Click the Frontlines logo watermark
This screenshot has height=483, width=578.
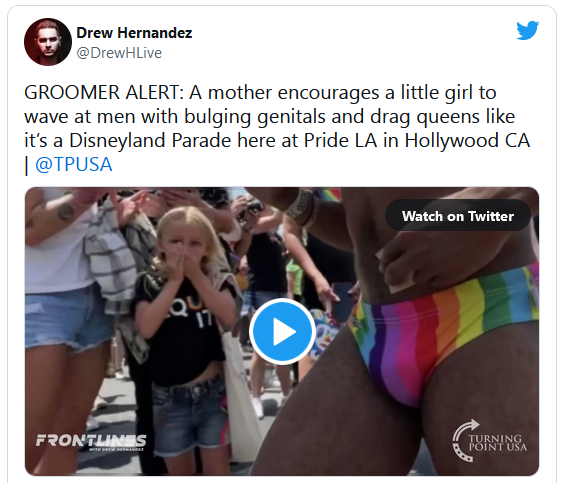point(91,440)
